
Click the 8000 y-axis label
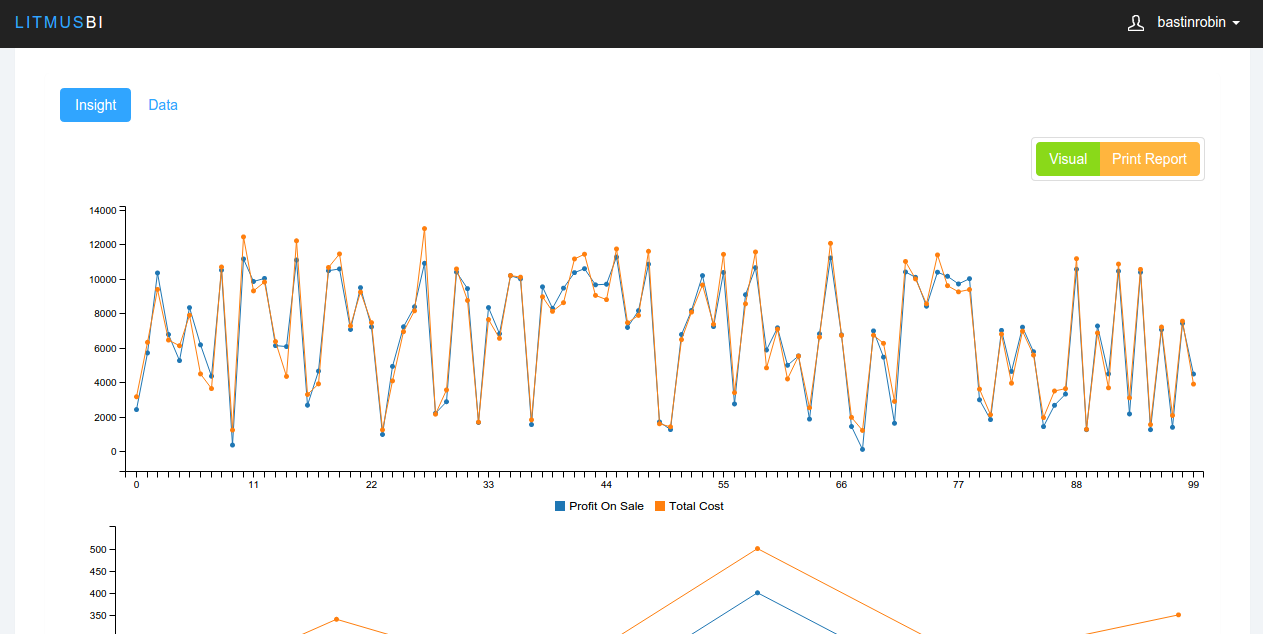click(106, 314)
